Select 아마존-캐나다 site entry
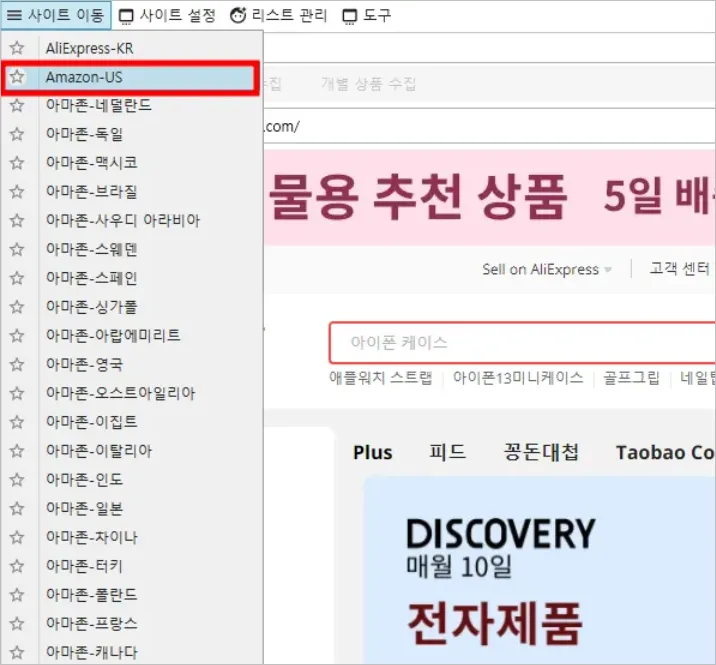Viewport: 716px width, 665px height. (x=132, y=652)
